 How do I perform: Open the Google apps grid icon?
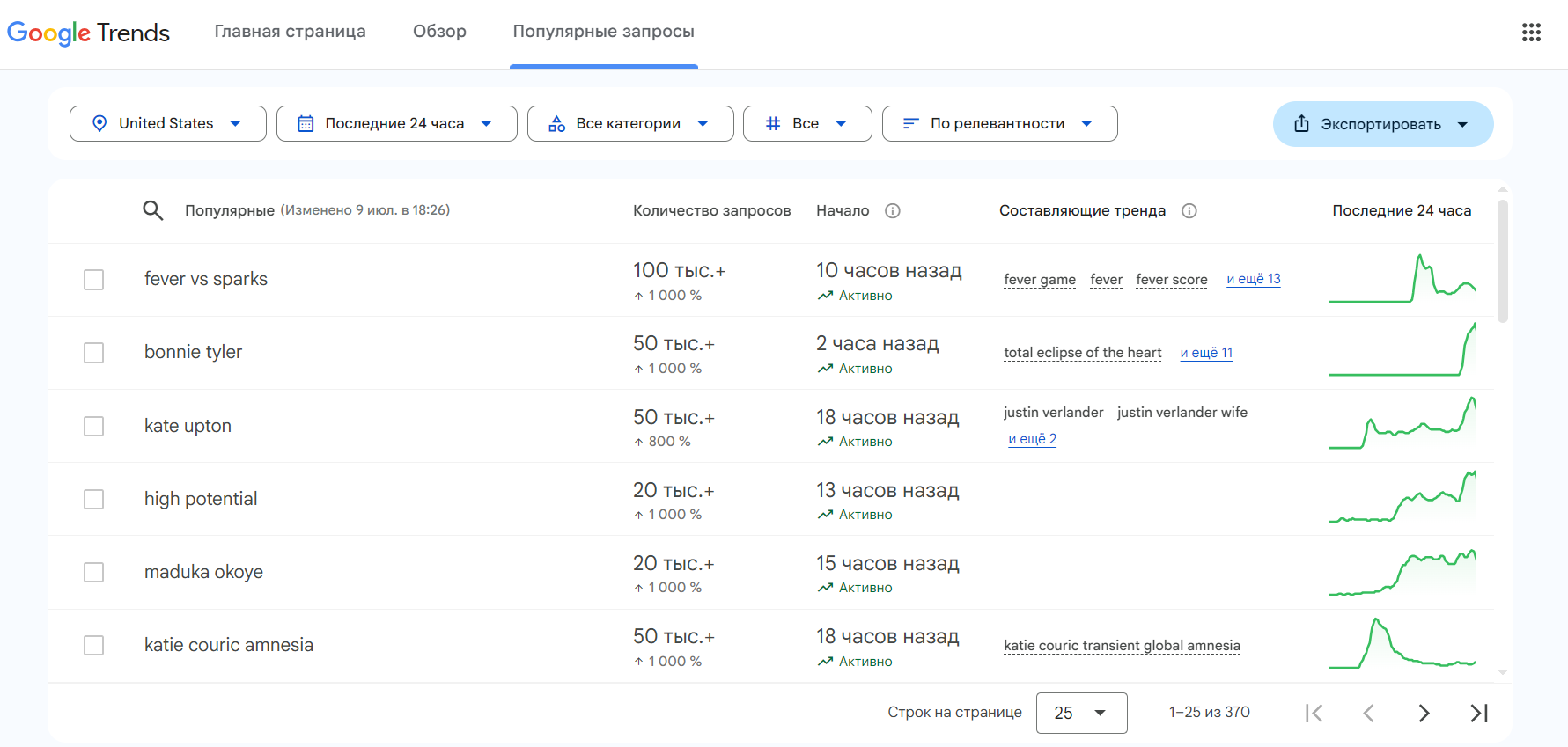point(1531,33)
